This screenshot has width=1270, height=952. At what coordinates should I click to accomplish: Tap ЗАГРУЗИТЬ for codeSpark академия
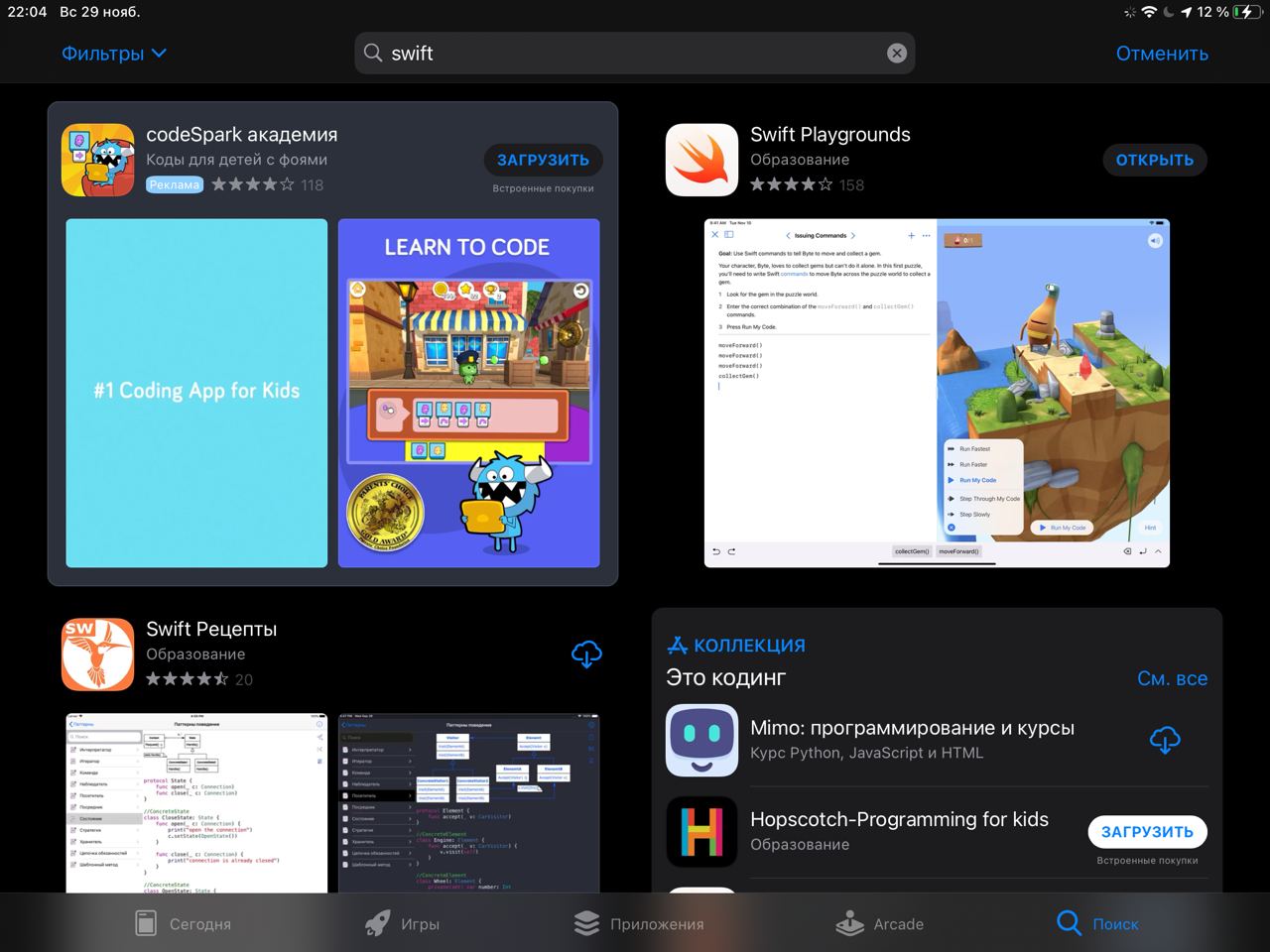coord(543,160)
